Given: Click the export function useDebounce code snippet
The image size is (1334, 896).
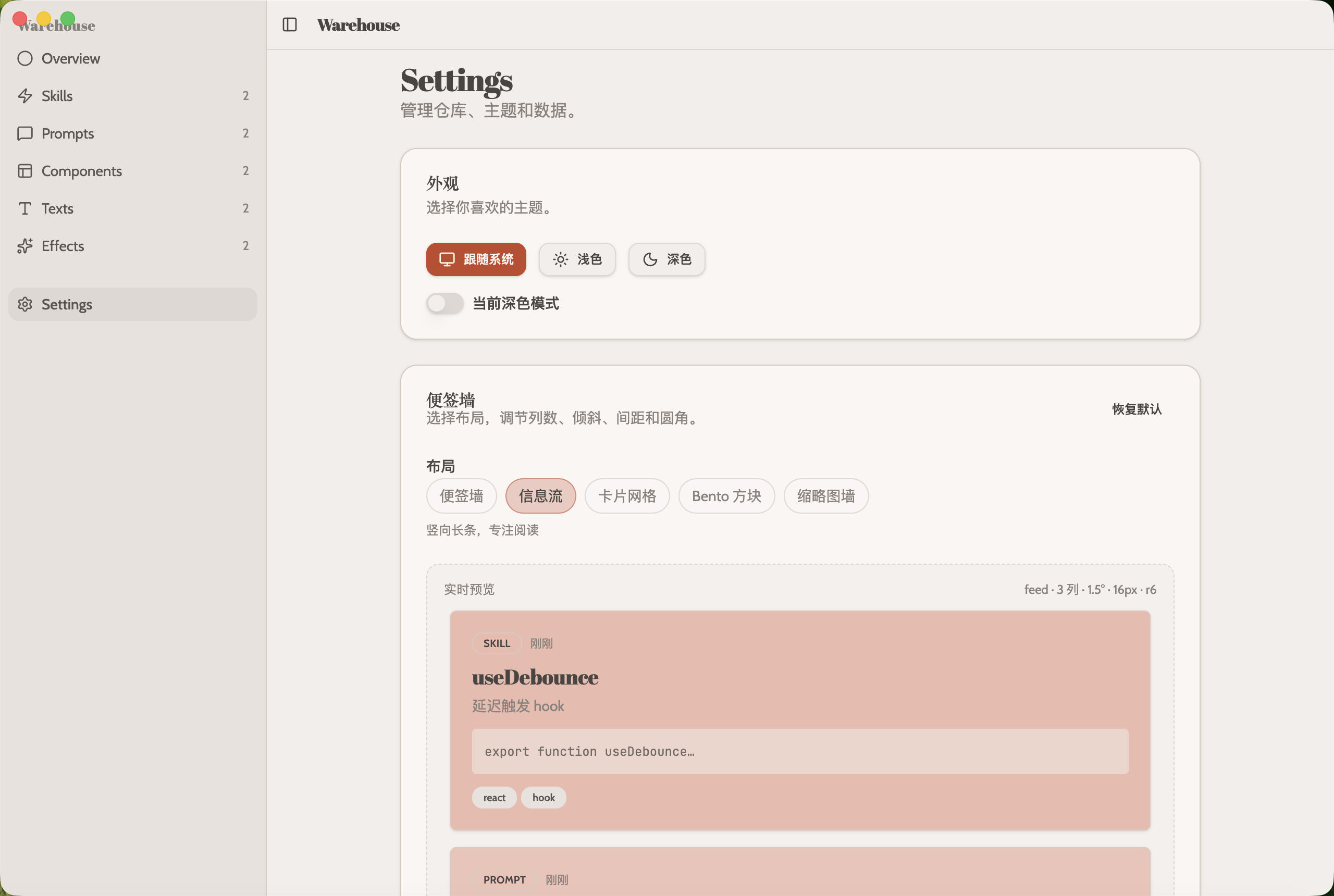Looking at the screenshot, I should [x=799, y=751].
